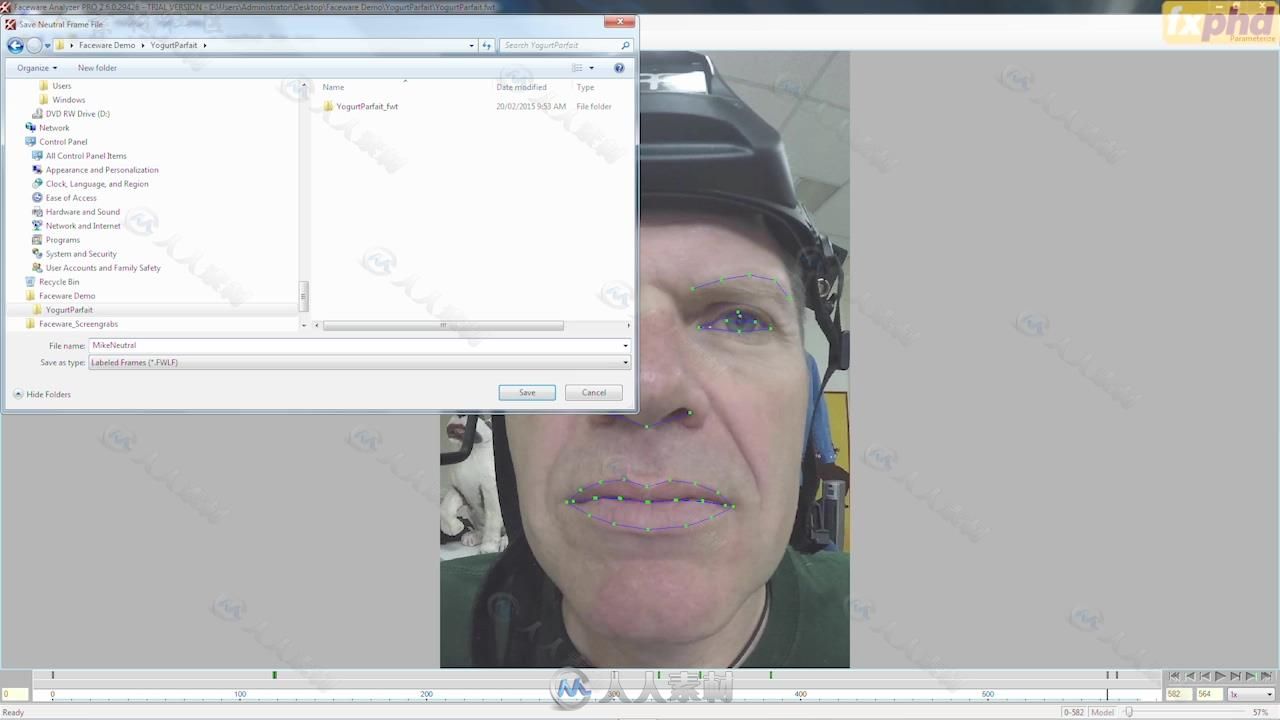Play the video timeline
The width and height of the screenshot is (1280, 720).
1220,677
